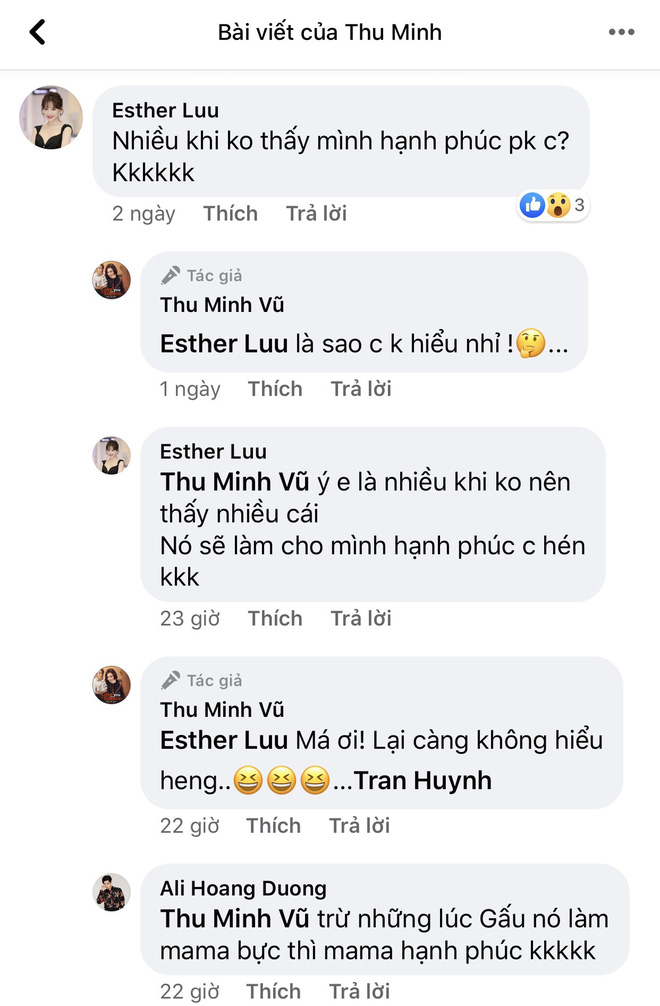Open Thu Minh Vũ mention in Ali's comment
660x1006 pixels.
[235, 919]
